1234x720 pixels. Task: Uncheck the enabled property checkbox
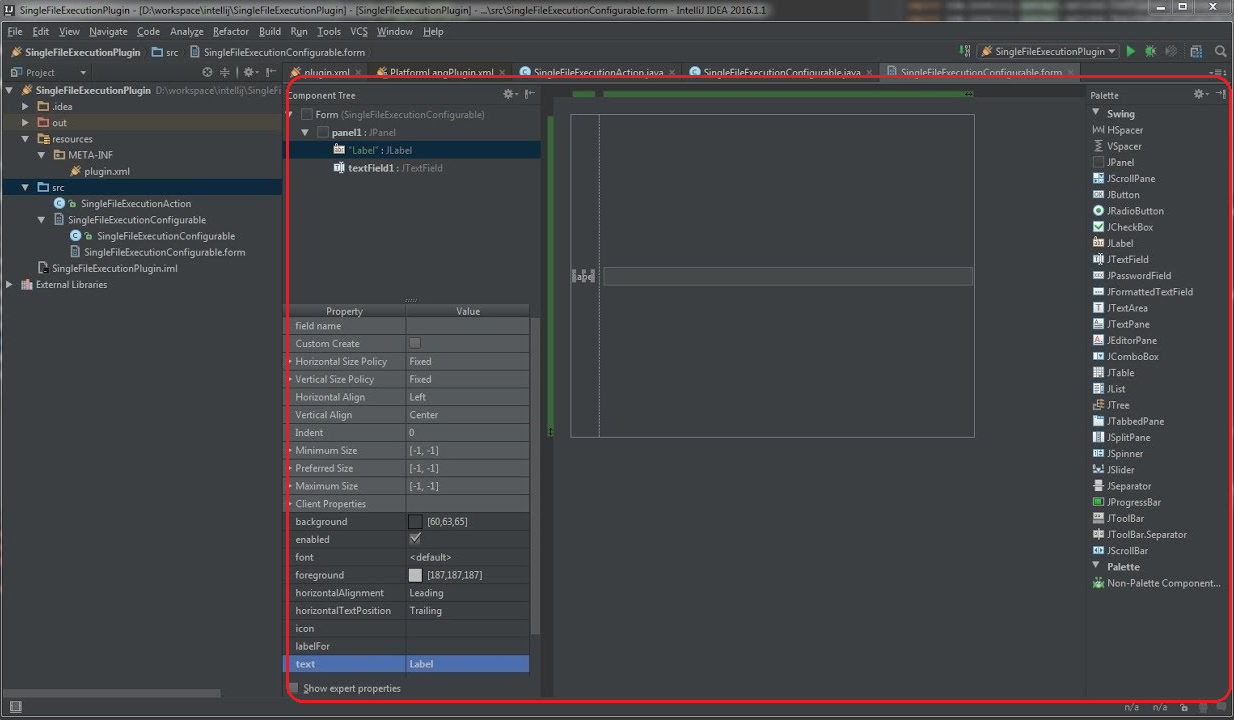pos(415,538)
